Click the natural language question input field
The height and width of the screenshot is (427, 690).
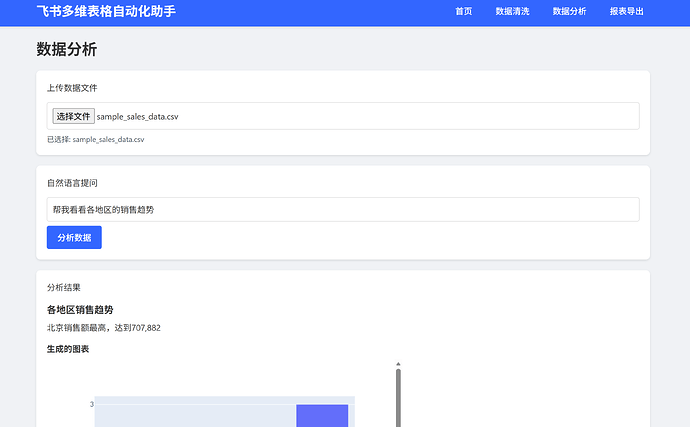(343, 210)
